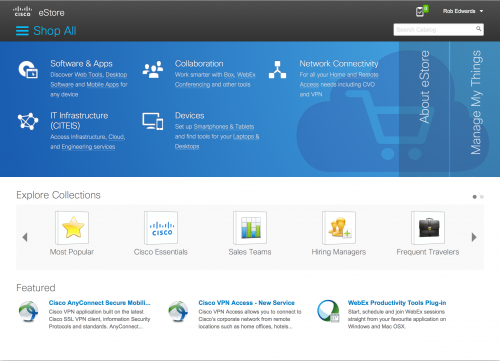Click the Network Connectivity nodes icon

(277, 69)
